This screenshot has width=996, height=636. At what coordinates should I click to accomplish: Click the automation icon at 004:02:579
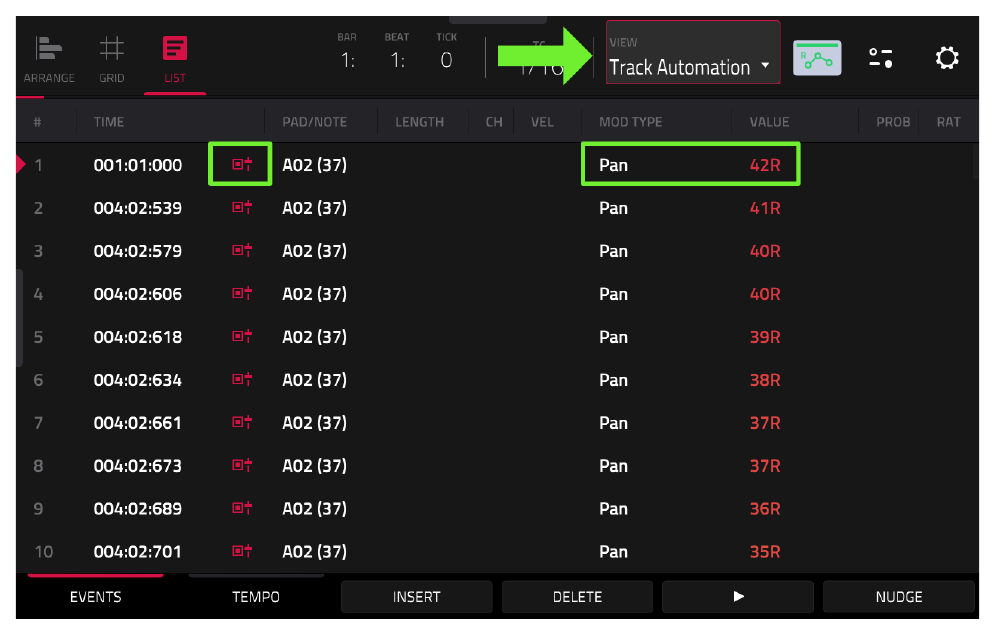(x=242, y=250)
